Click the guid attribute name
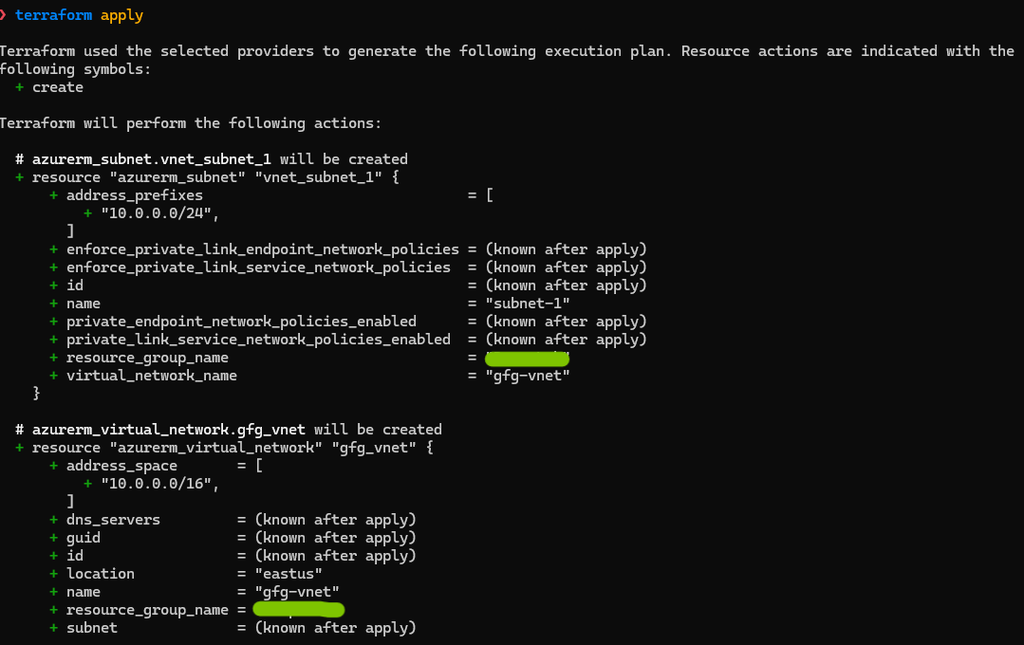1024x645 pixels. [x=83, y=538]
